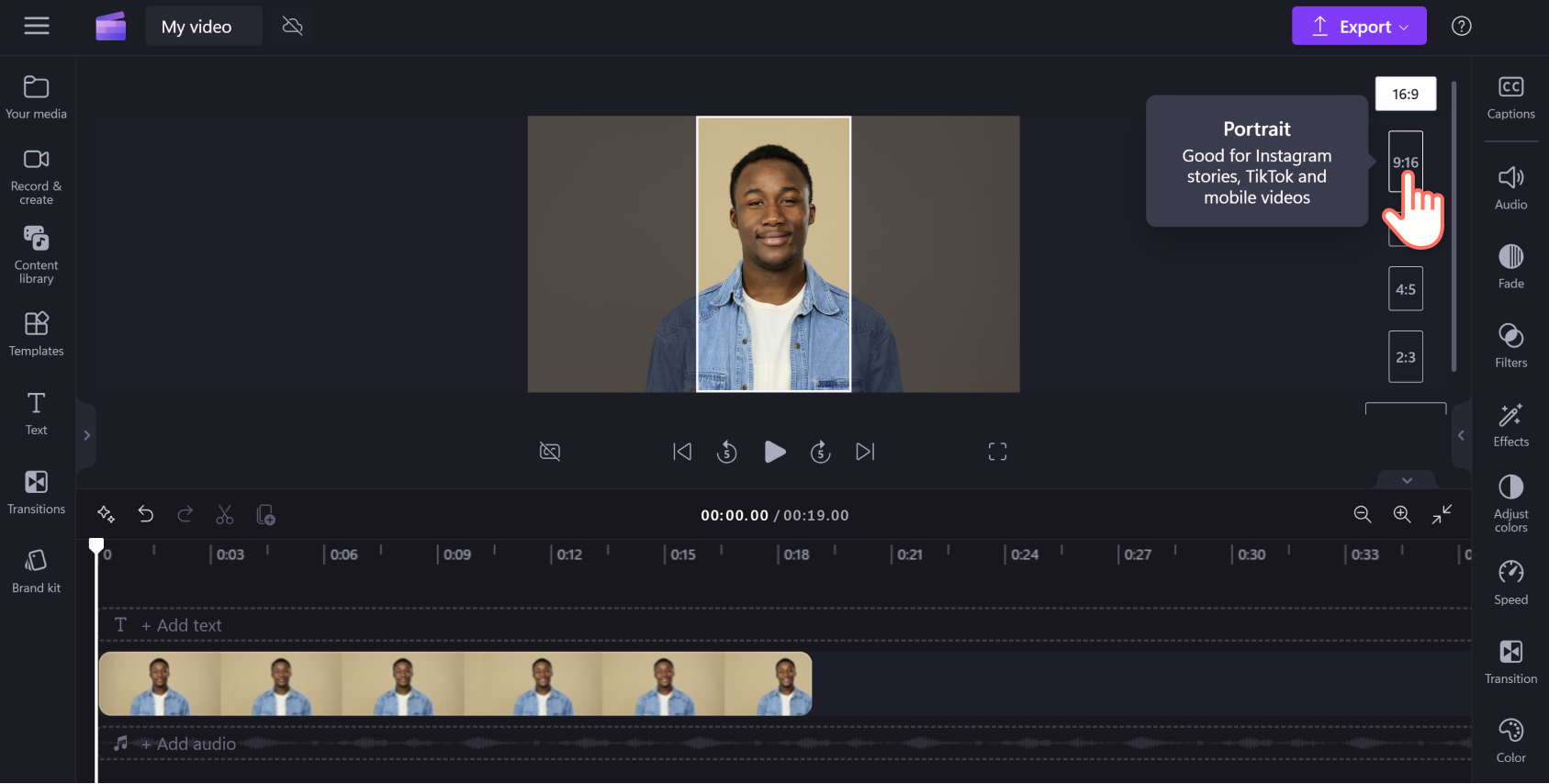Viewport: 1549px width, 784px height.
Task: Select the video clip on the timeline
Action: point(455,684)
